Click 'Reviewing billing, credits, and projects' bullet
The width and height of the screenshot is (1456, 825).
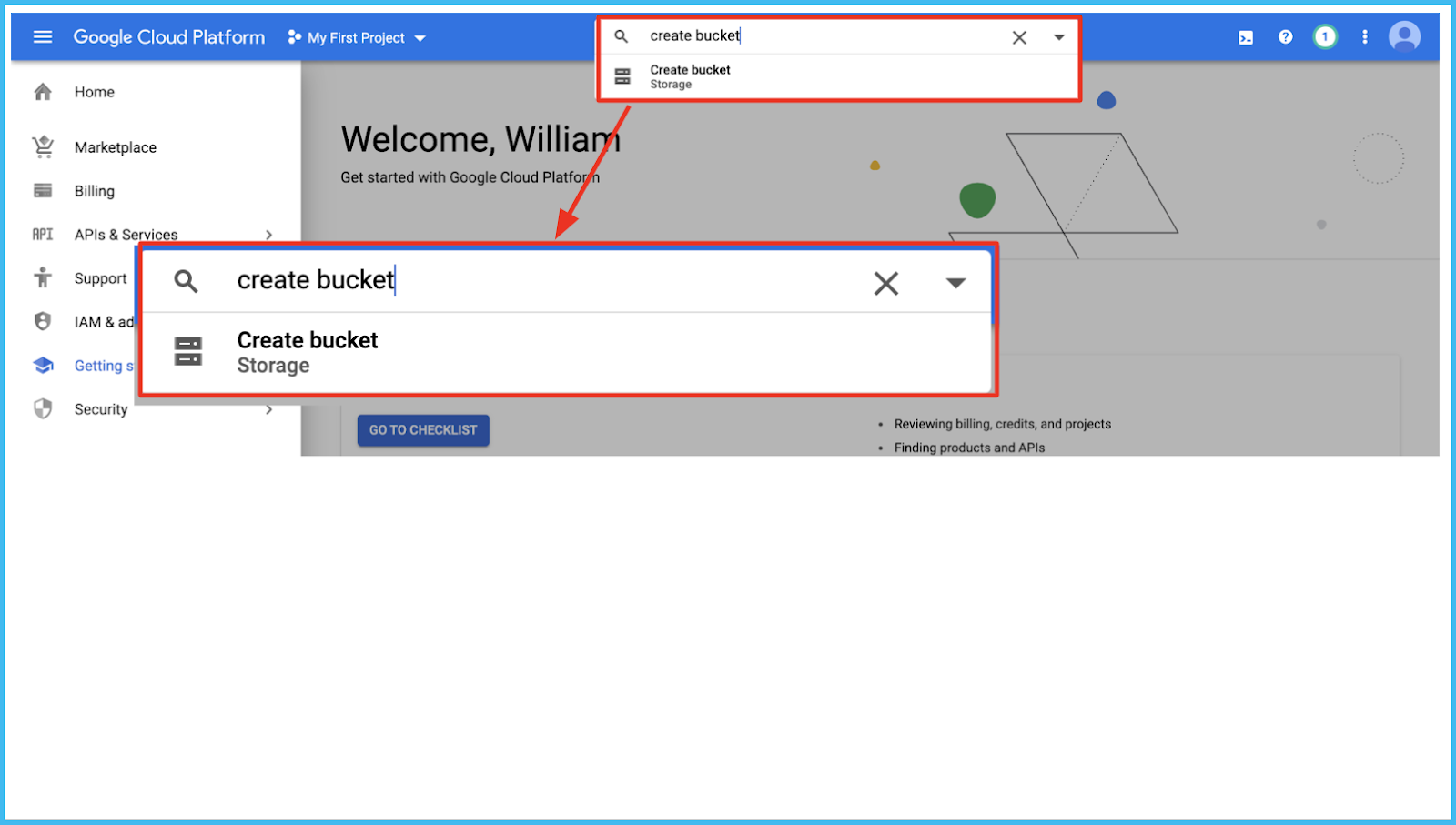[1003, 424]
